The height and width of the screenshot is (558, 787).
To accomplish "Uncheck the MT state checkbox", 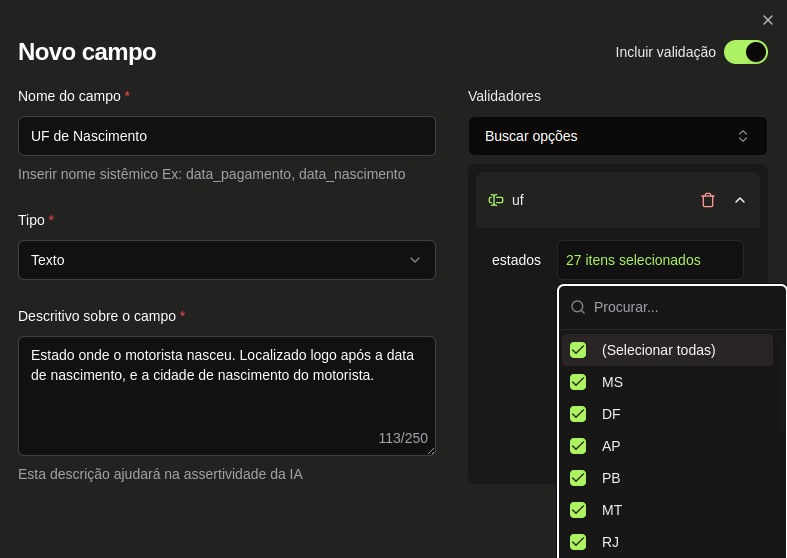I will [578, 510].
